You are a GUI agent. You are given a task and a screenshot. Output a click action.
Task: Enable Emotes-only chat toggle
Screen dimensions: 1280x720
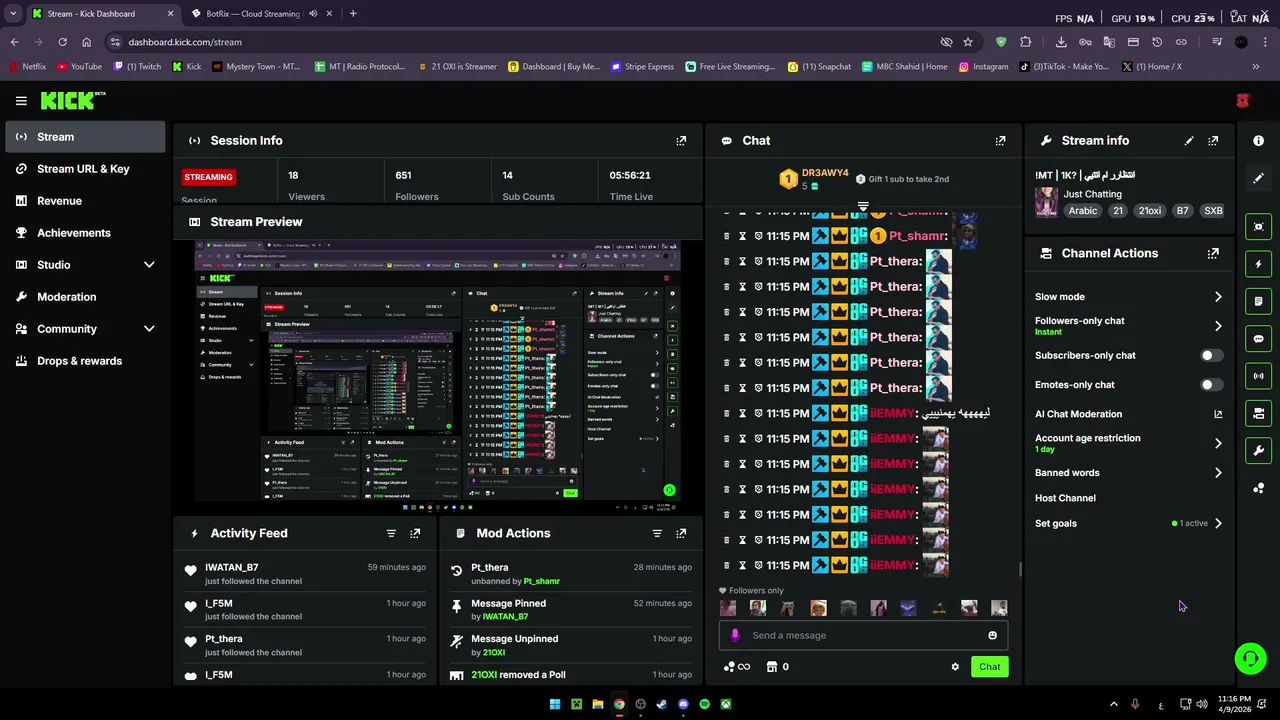[1210, 385]
